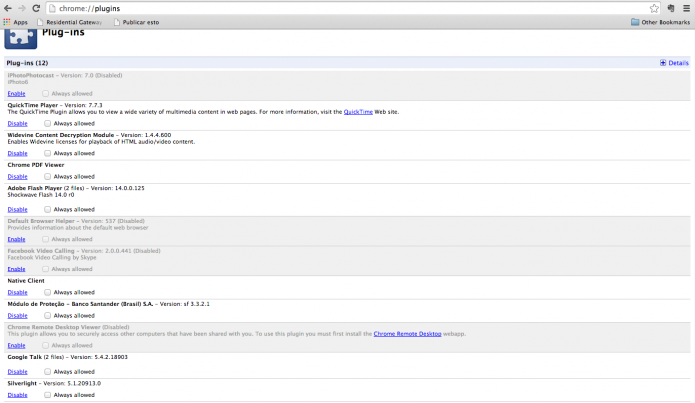Click the chrome://plugins address bar
The height and width of the screenshot is (403, 695).
(x=352, y=8)
